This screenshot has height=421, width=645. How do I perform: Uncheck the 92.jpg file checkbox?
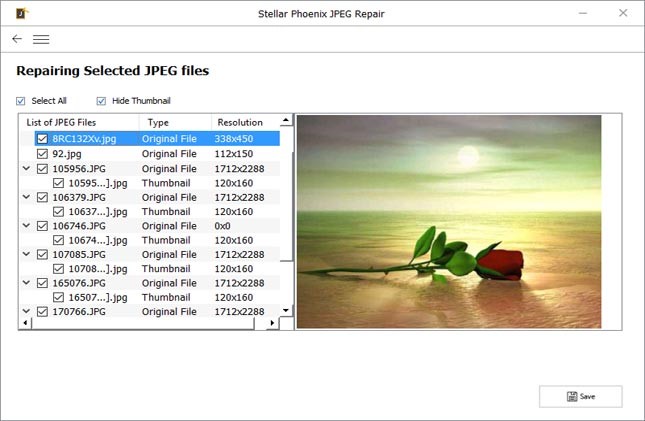pos(42,154)
